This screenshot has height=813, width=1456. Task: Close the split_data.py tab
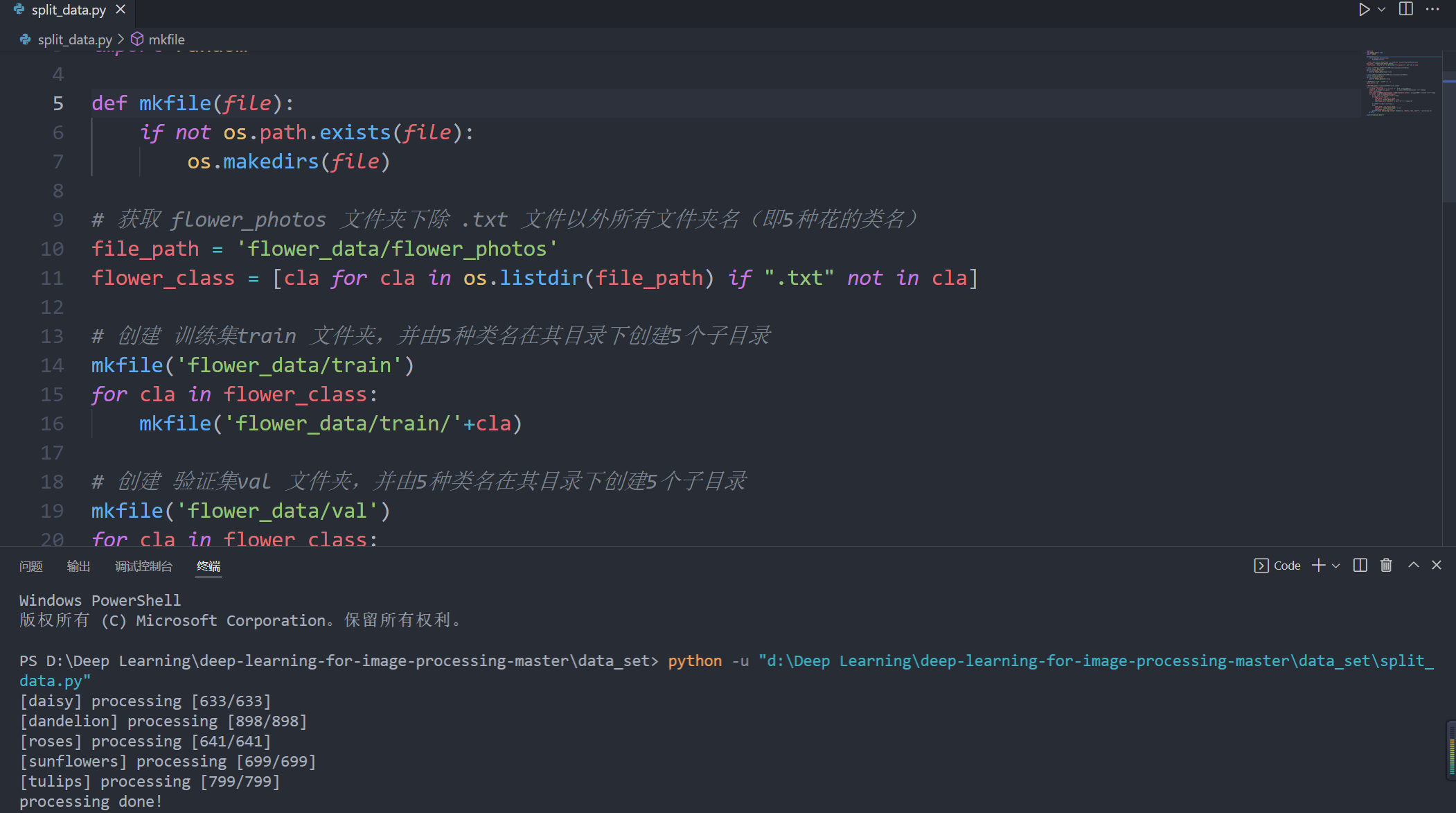[x=121, y=10]
